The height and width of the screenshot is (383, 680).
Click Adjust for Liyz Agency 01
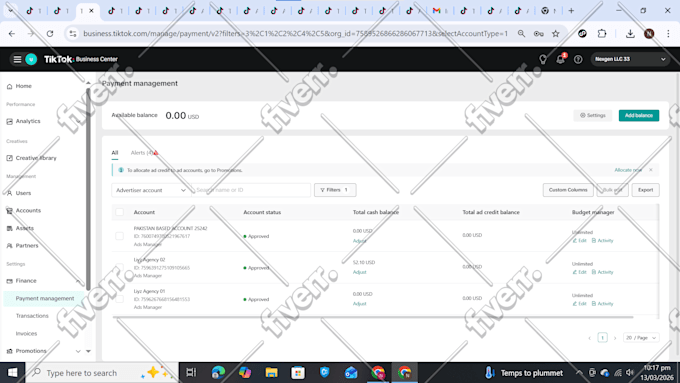tap(360, 304)
